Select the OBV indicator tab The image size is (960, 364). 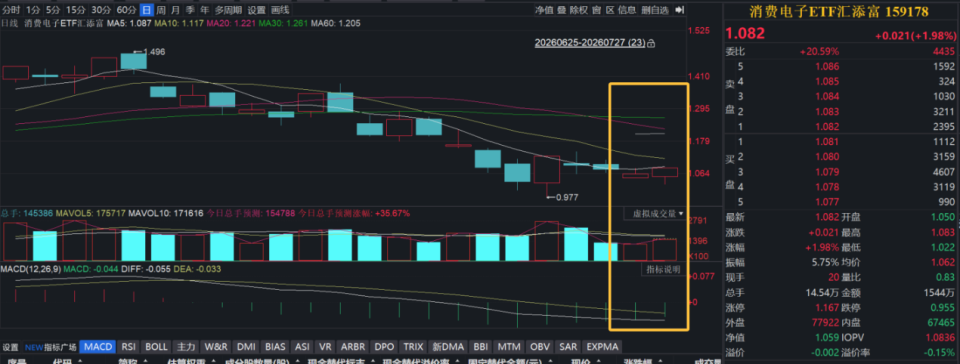click(539, 346)
